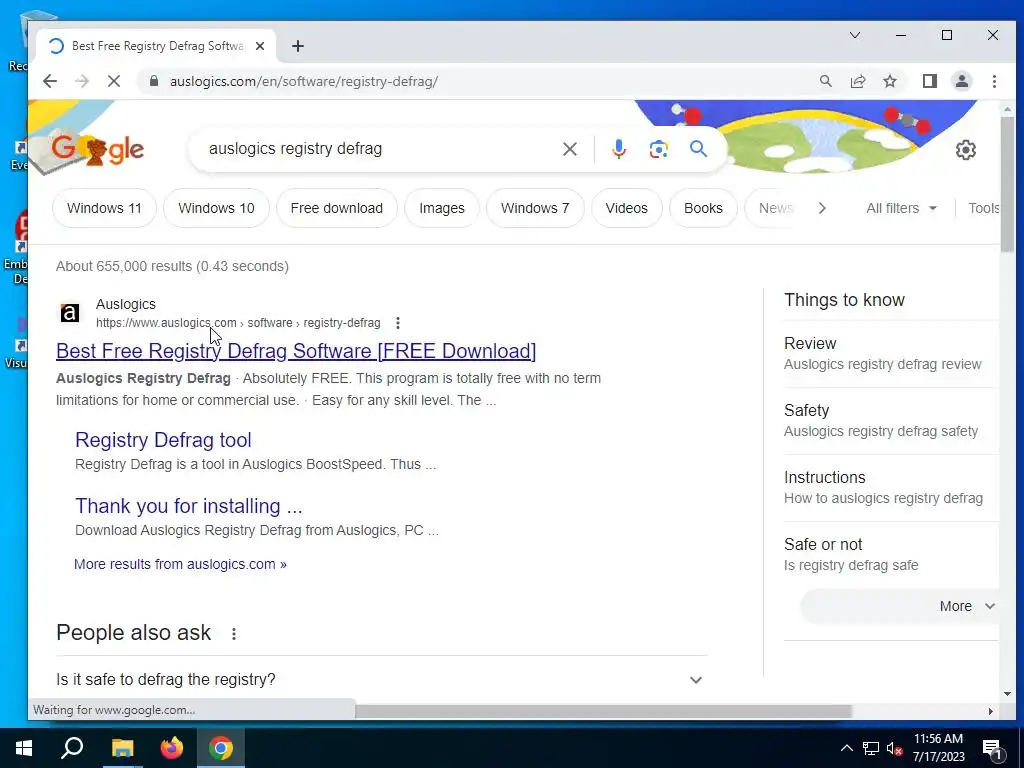Image resolution: width=1024 pixels, height=768 pixels.
Task: Open the All filters dropdown
Action: 901,208
